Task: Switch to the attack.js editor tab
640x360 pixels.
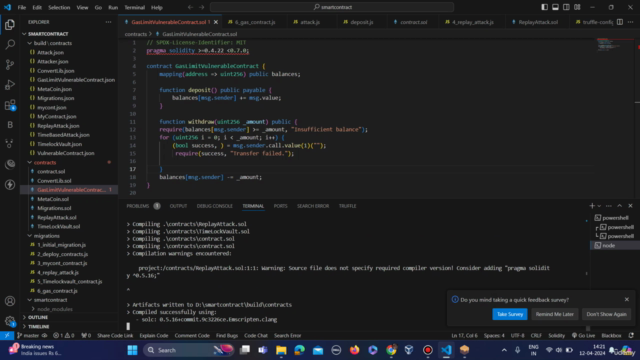Action: (310, 22)
